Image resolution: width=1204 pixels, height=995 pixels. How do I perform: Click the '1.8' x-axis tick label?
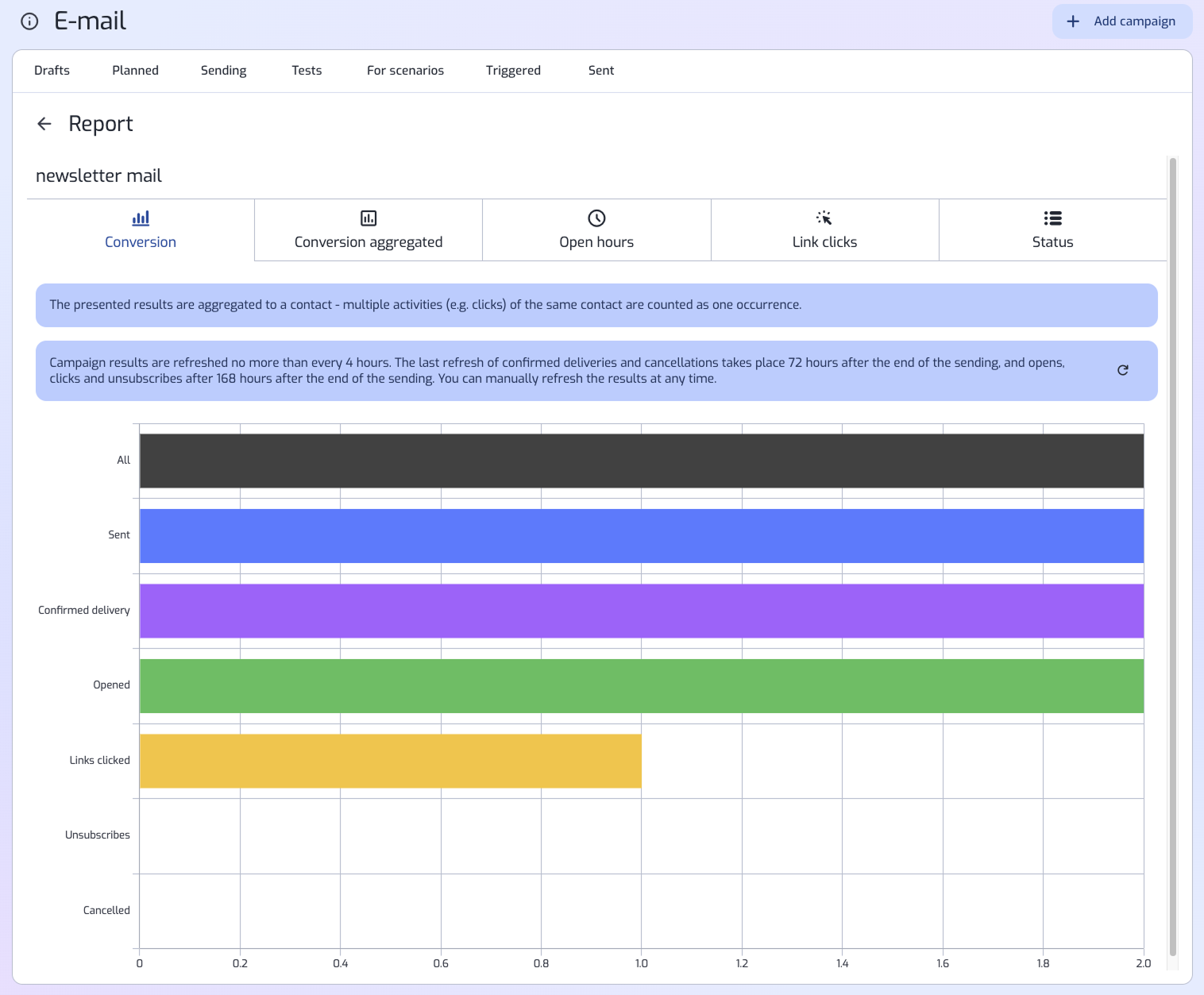point(1043,964)
